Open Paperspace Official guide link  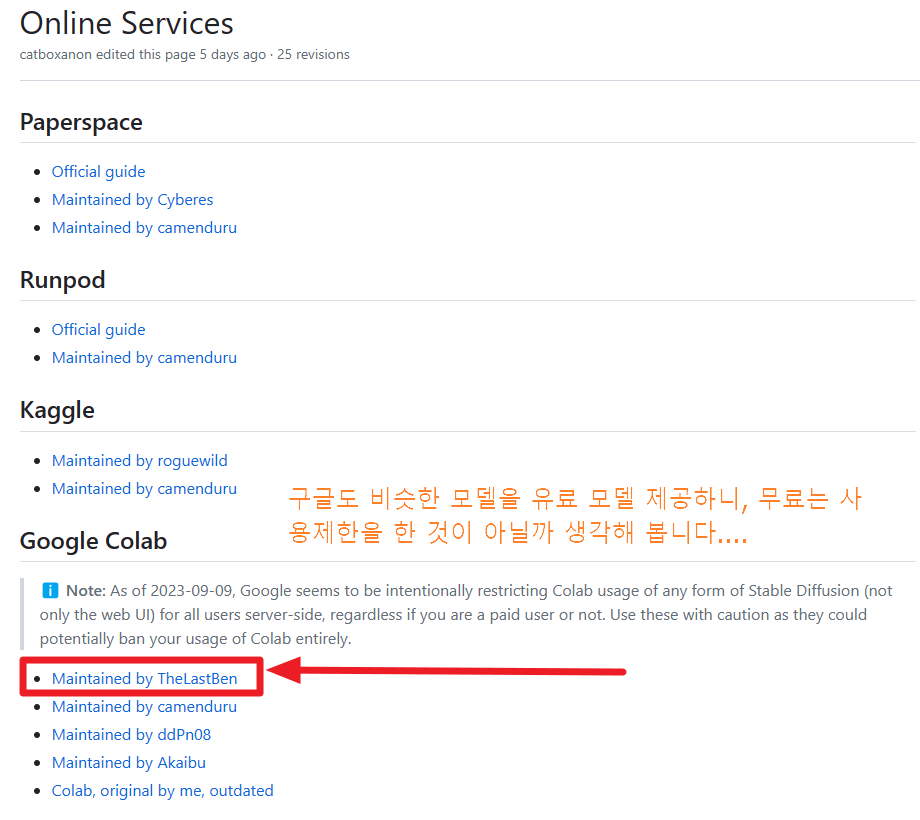pyautogui.click(x=98, y=172)
